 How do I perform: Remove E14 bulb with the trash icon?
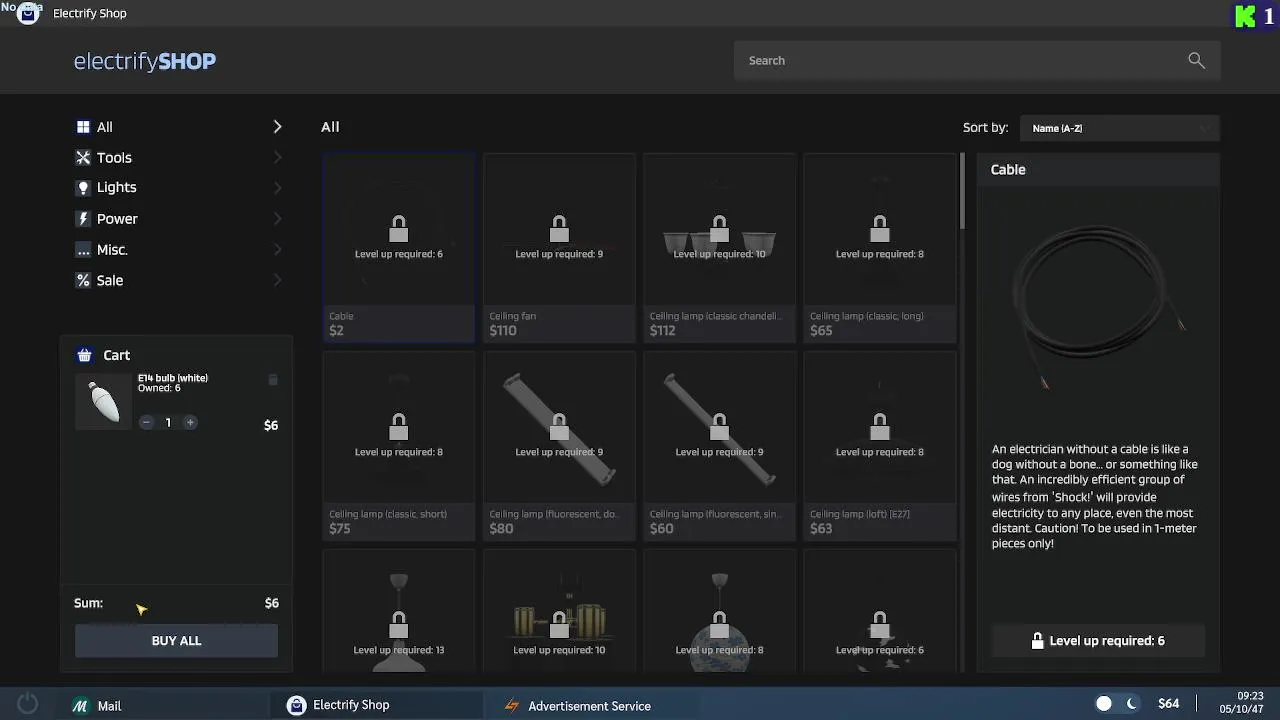click(273, 380)
